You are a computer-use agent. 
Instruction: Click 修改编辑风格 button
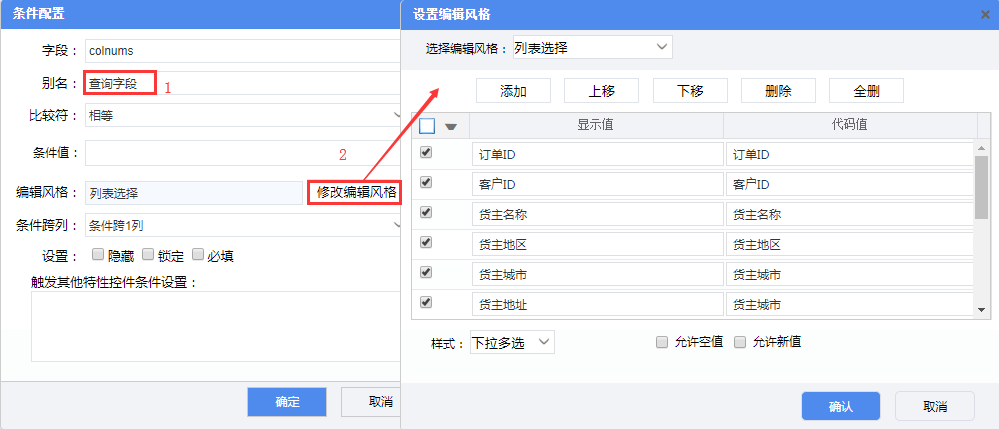pyautogui.click(x=356, y=192)
